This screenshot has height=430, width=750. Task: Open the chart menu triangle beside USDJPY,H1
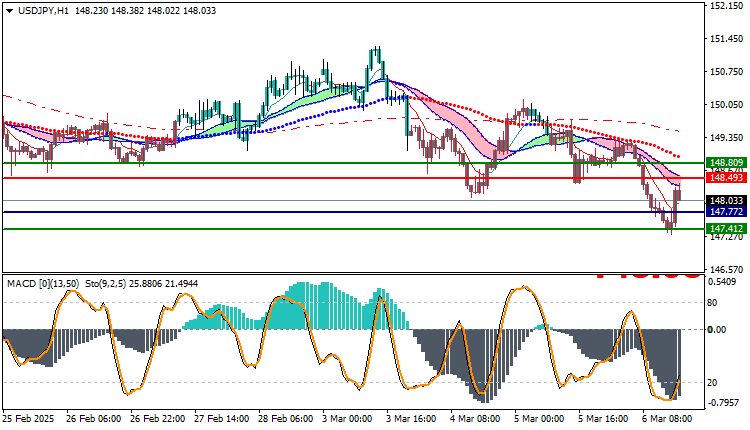click(10, 11)
